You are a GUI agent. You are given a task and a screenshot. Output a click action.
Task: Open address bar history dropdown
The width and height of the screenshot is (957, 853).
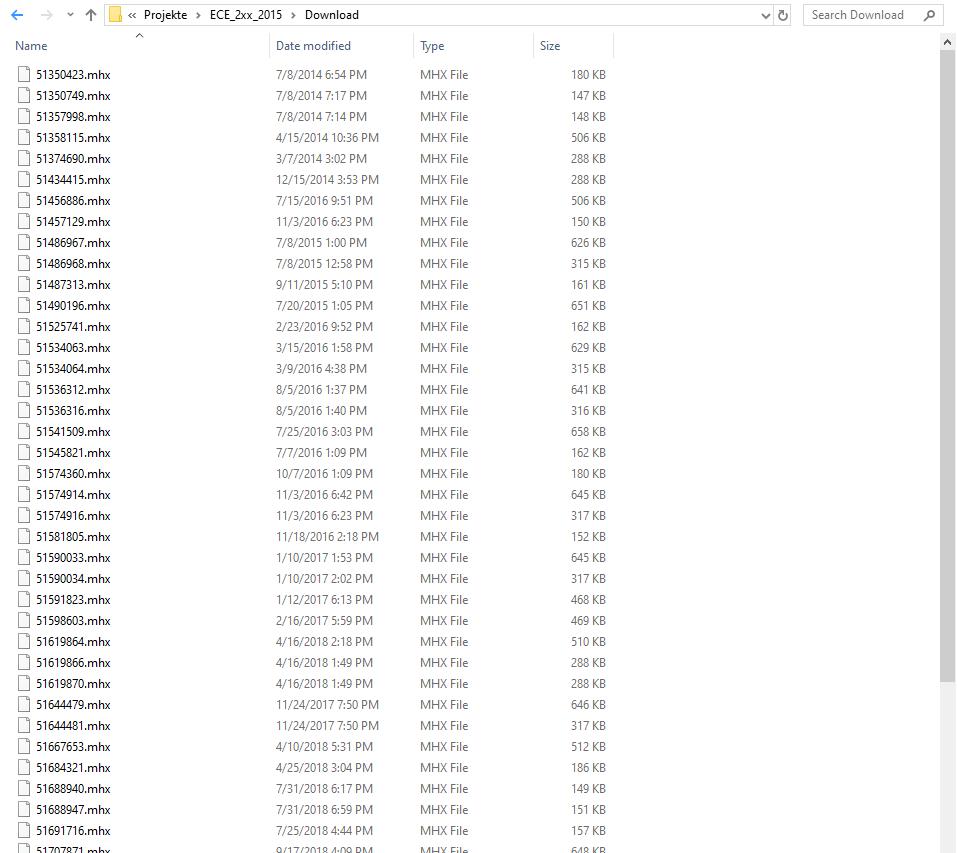[765, 16]
